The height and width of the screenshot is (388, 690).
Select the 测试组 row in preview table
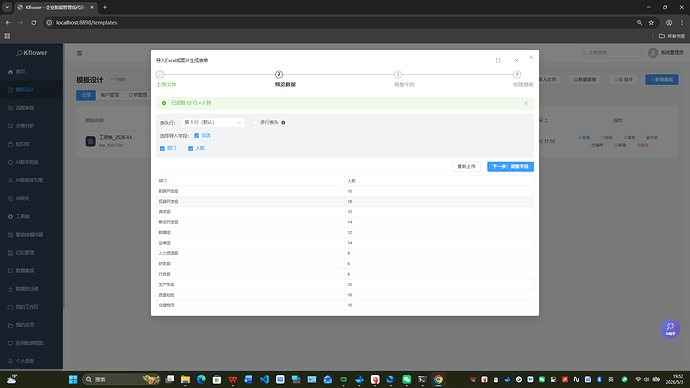(345, 212)
